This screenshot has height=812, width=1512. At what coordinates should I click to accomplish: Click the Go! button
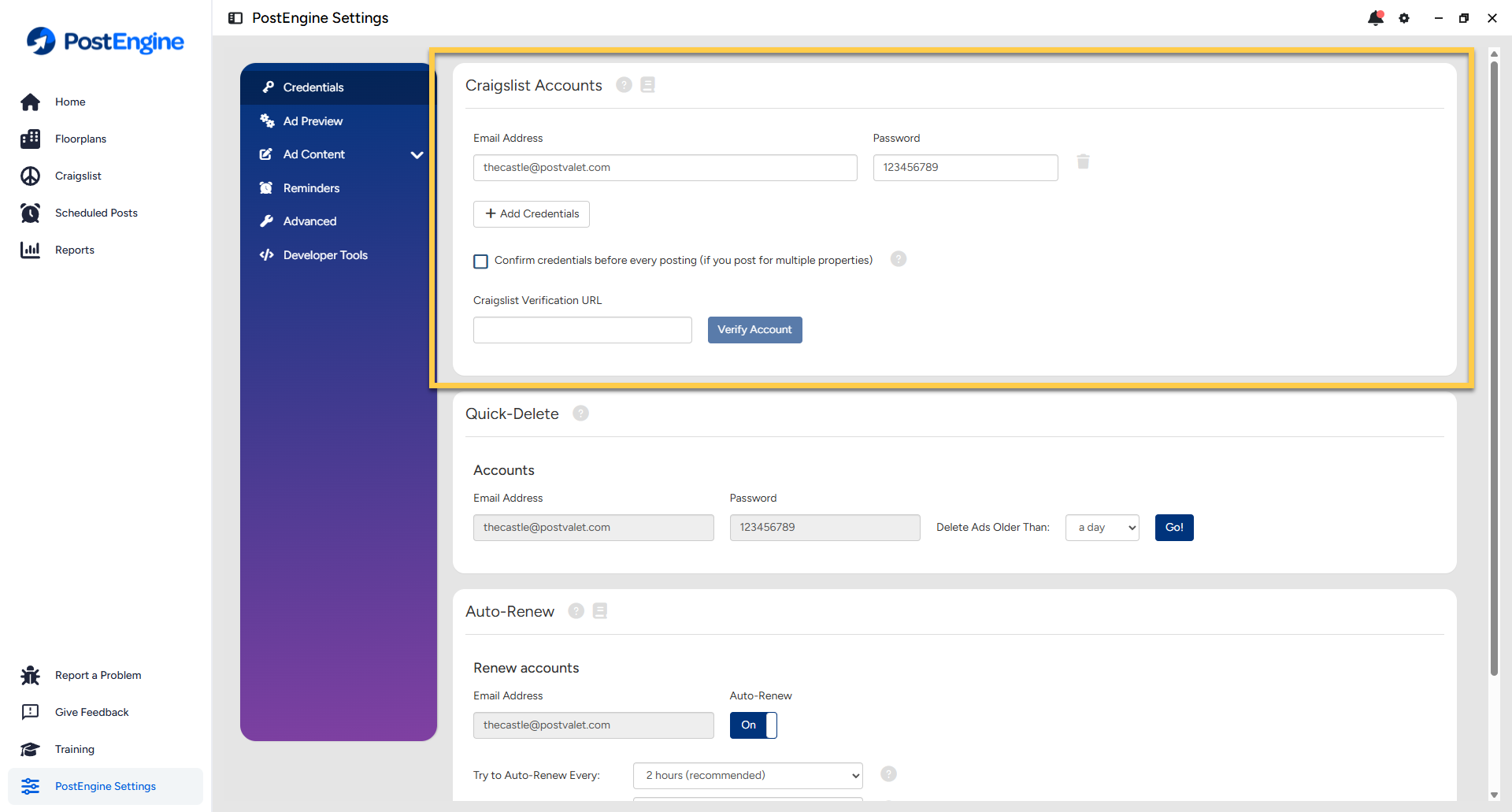pyautogui.click(x=1174, y=528)
